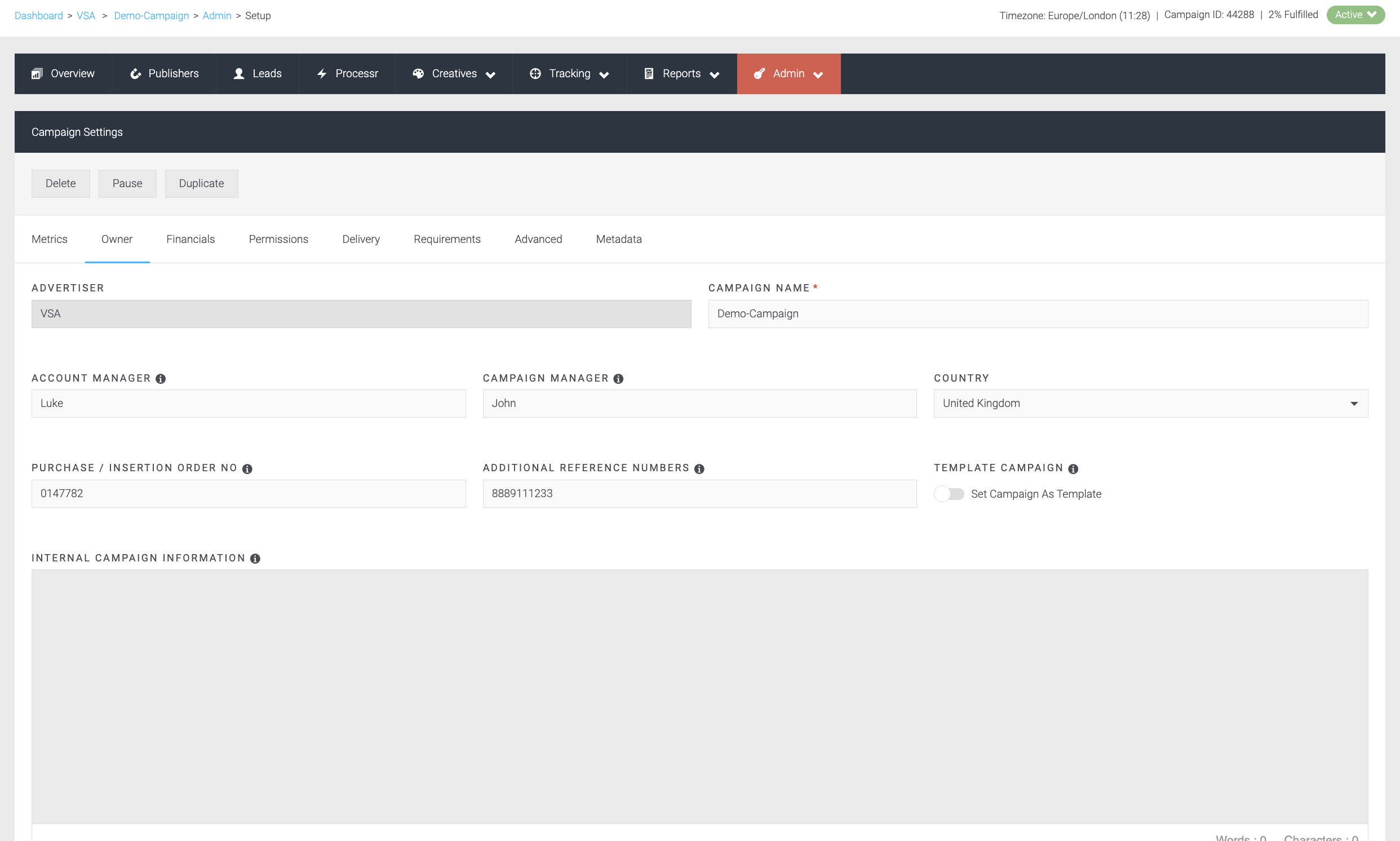Image resolution: width=1400 pixels, height=841 pixels.
Task: Open the Publishers menu item
Action: point(164,74)
